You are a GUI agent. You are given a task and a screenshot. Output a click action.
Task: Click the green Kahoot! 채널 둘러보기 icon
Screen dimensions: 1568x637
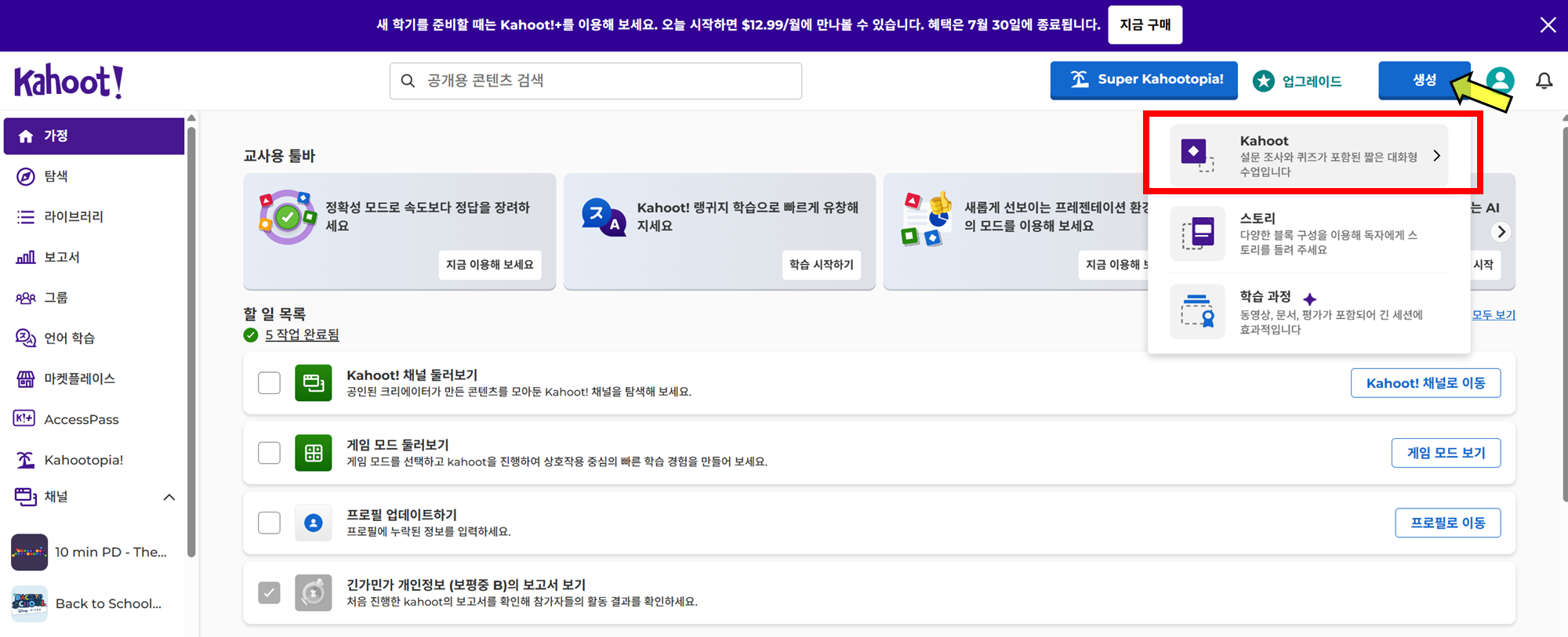314,383
